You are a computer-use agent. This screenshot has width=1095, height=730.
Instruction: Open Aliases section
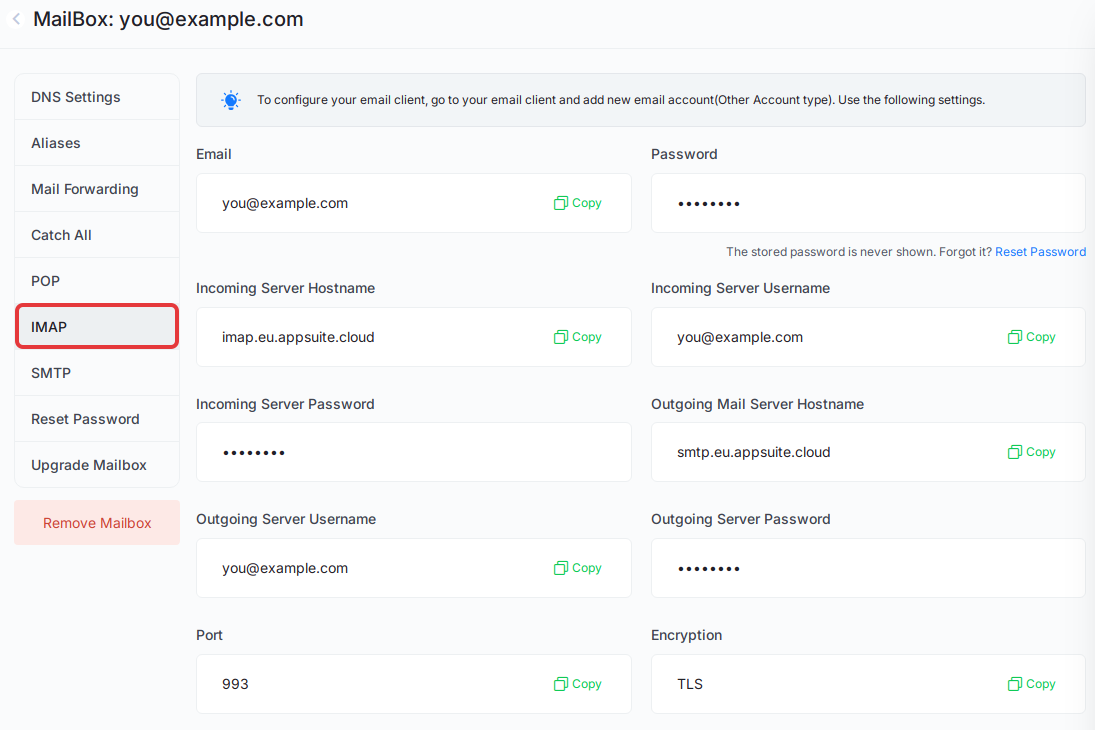(97, 143)
